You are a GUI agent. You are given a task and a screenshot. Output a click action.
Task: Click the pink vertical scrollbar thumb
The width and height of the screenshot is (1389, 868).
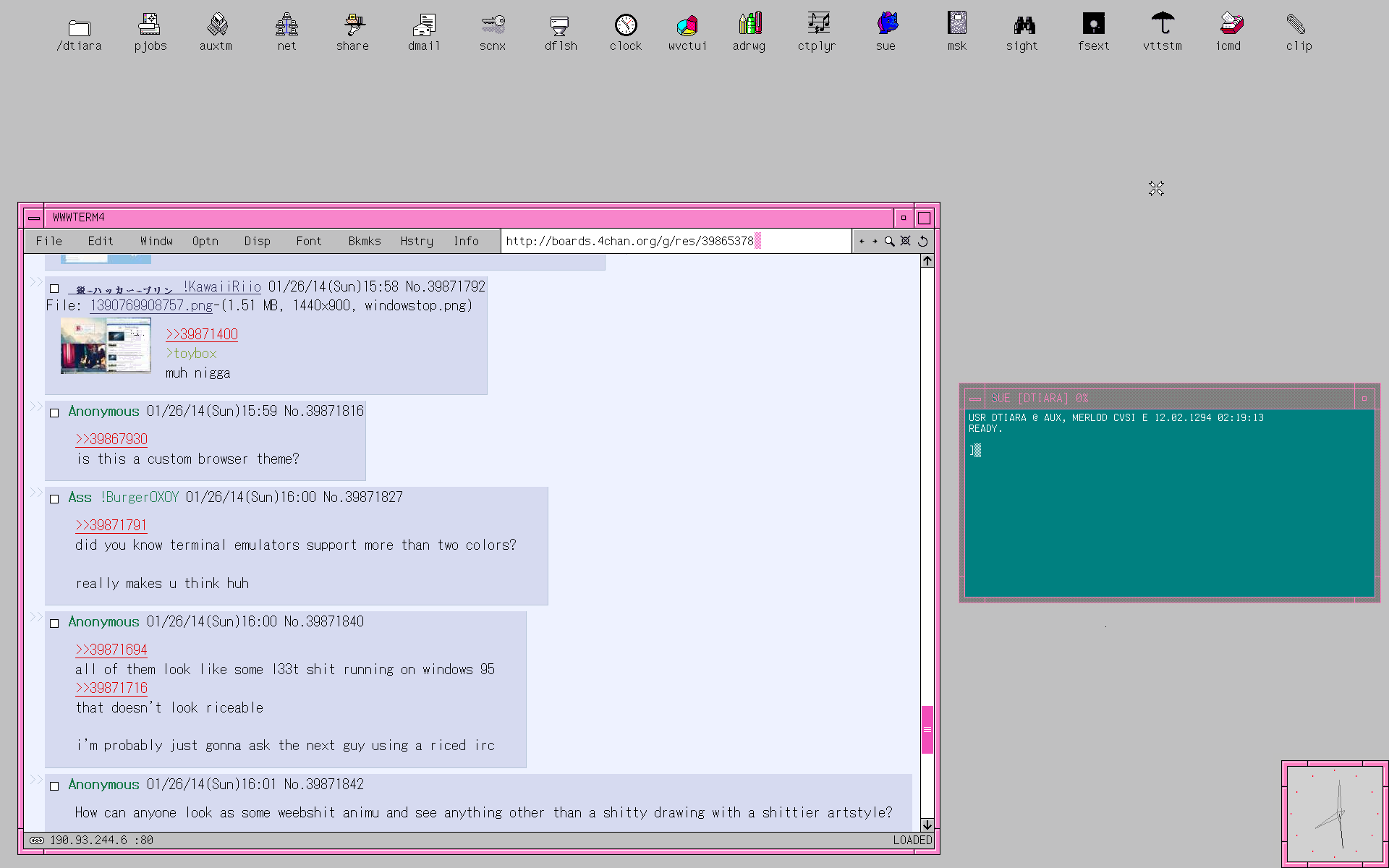point(927,729)
